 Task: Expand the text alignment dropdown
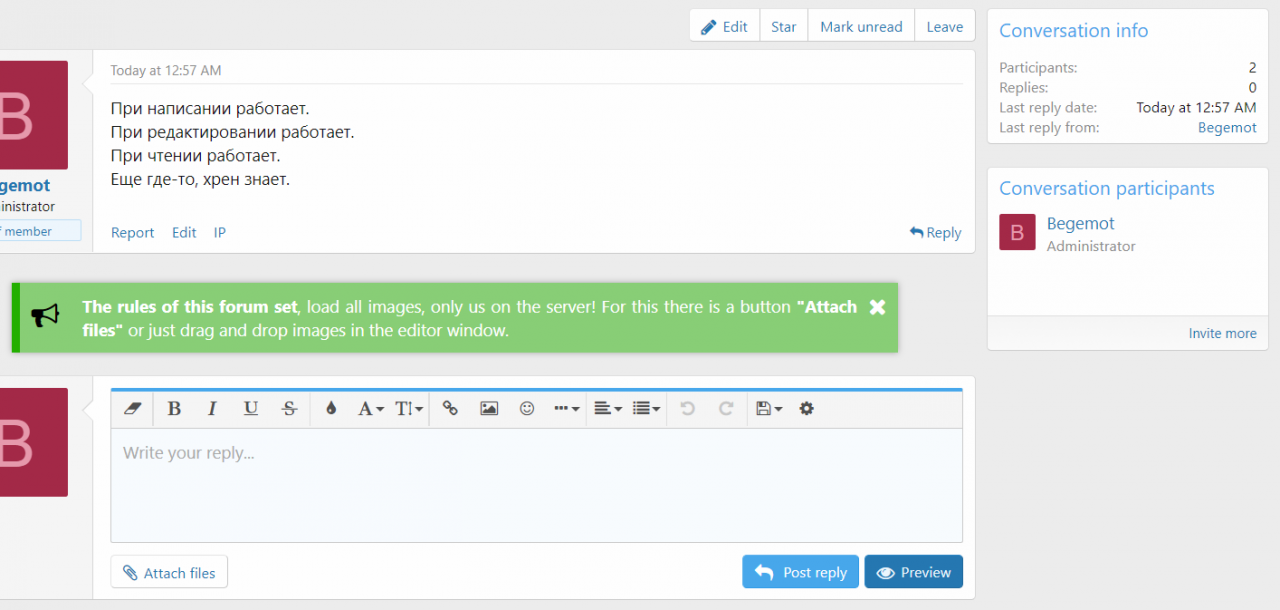(607, 408)
